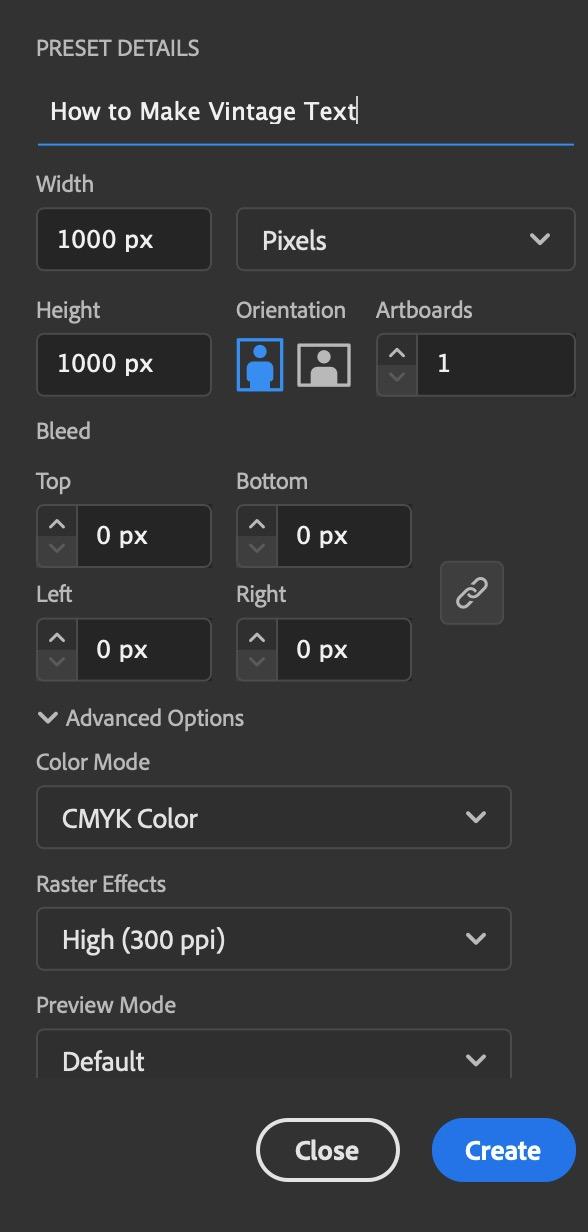Increase artboards count with up arrow
Image resolution: width=588 pixels, height=1232 pixels.
click(397, 352)
